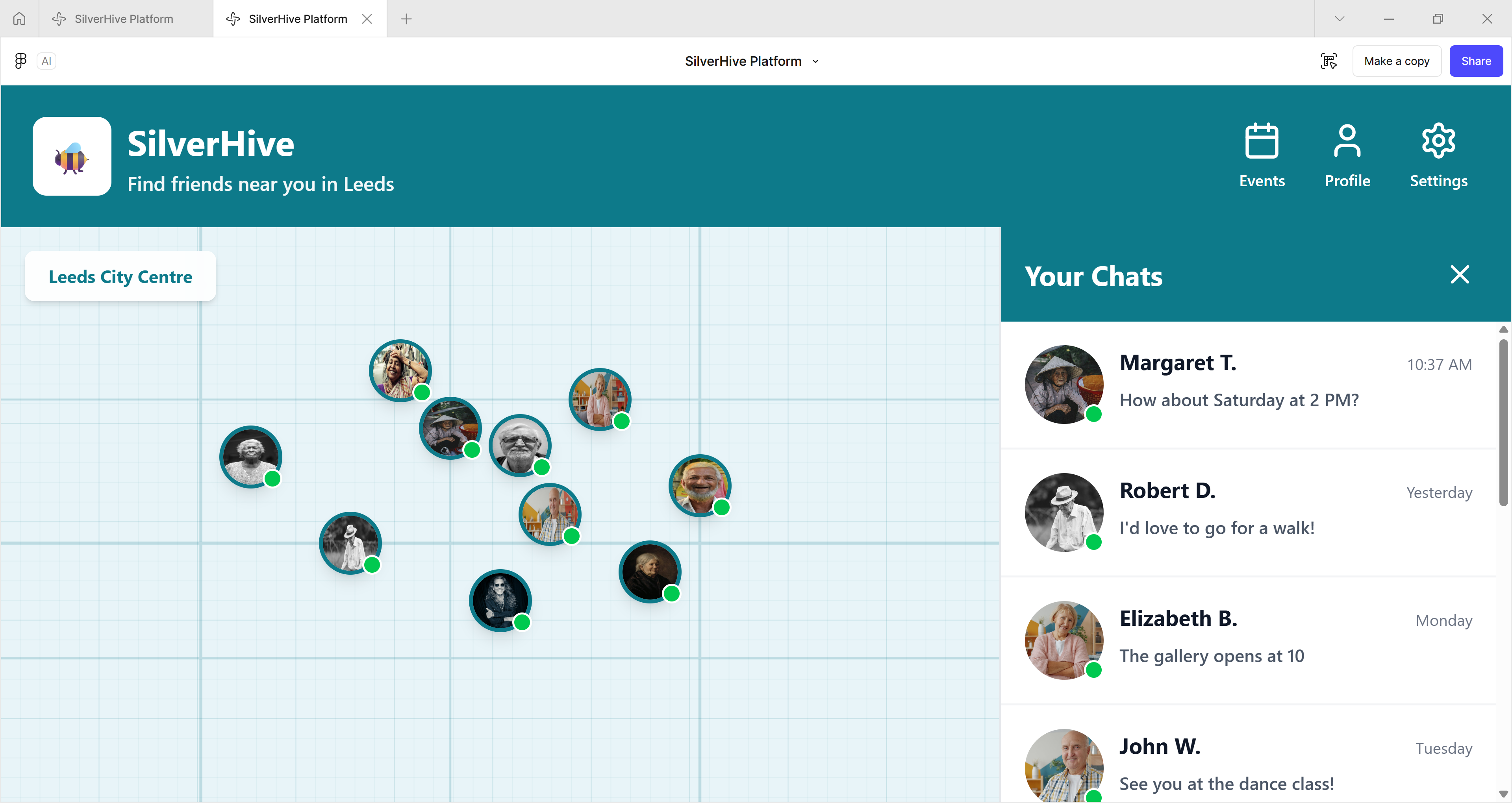Image resolution: width=1512 pixels, height=803 pixels.
Task: Select map pin of man wearing white hat
Action: click(350, 544)
